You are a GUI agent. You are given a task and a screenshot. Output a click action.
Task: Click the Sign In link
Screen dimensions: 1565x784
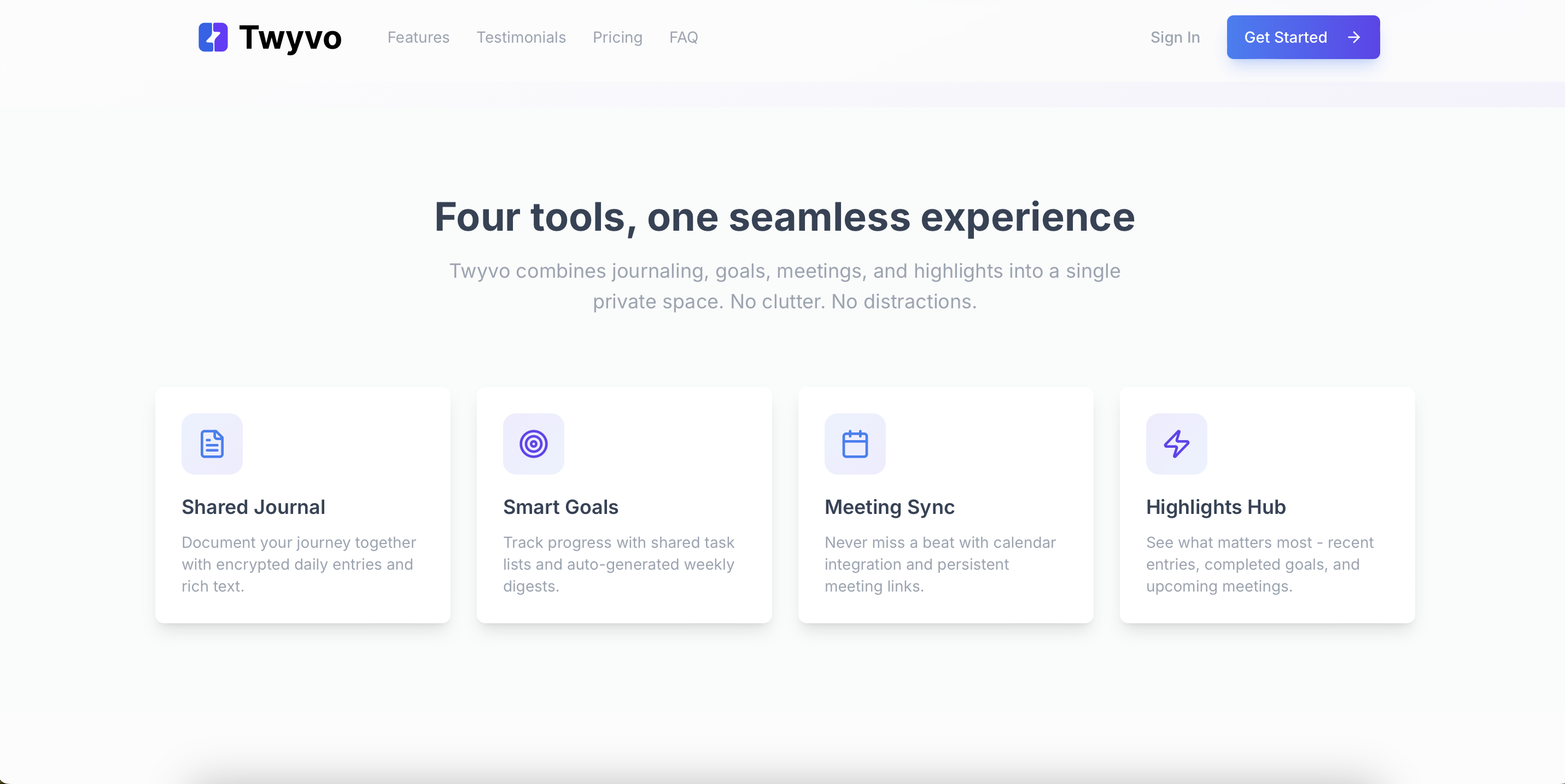(x=1175, y=37)
